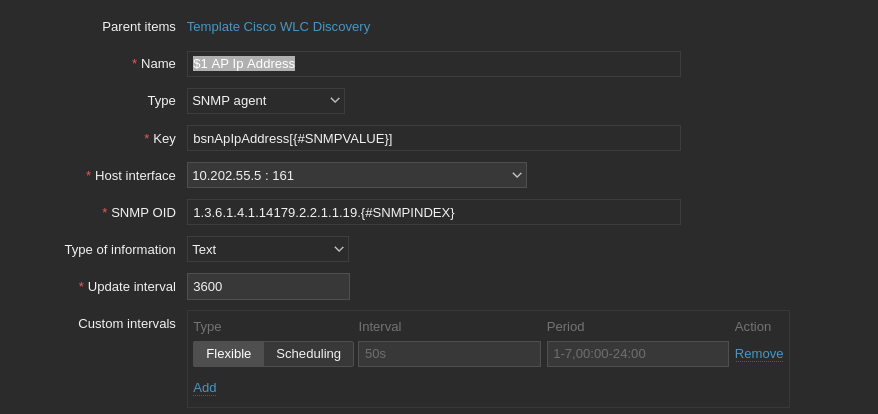Click into the SNMP OID field

pyautogui.click(x=433, y=212)
